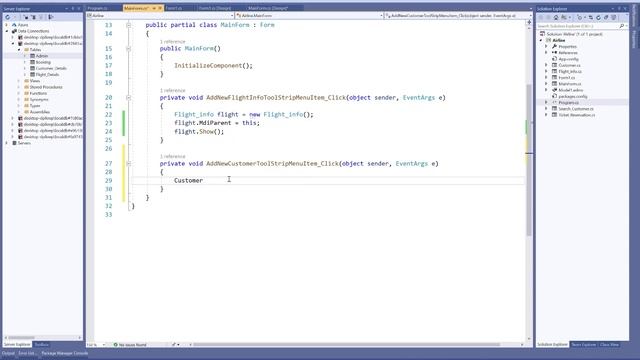Expand the Azure node in Server Explorer
The width and height of the screenshot is (640, 360).
click(7, 25)
